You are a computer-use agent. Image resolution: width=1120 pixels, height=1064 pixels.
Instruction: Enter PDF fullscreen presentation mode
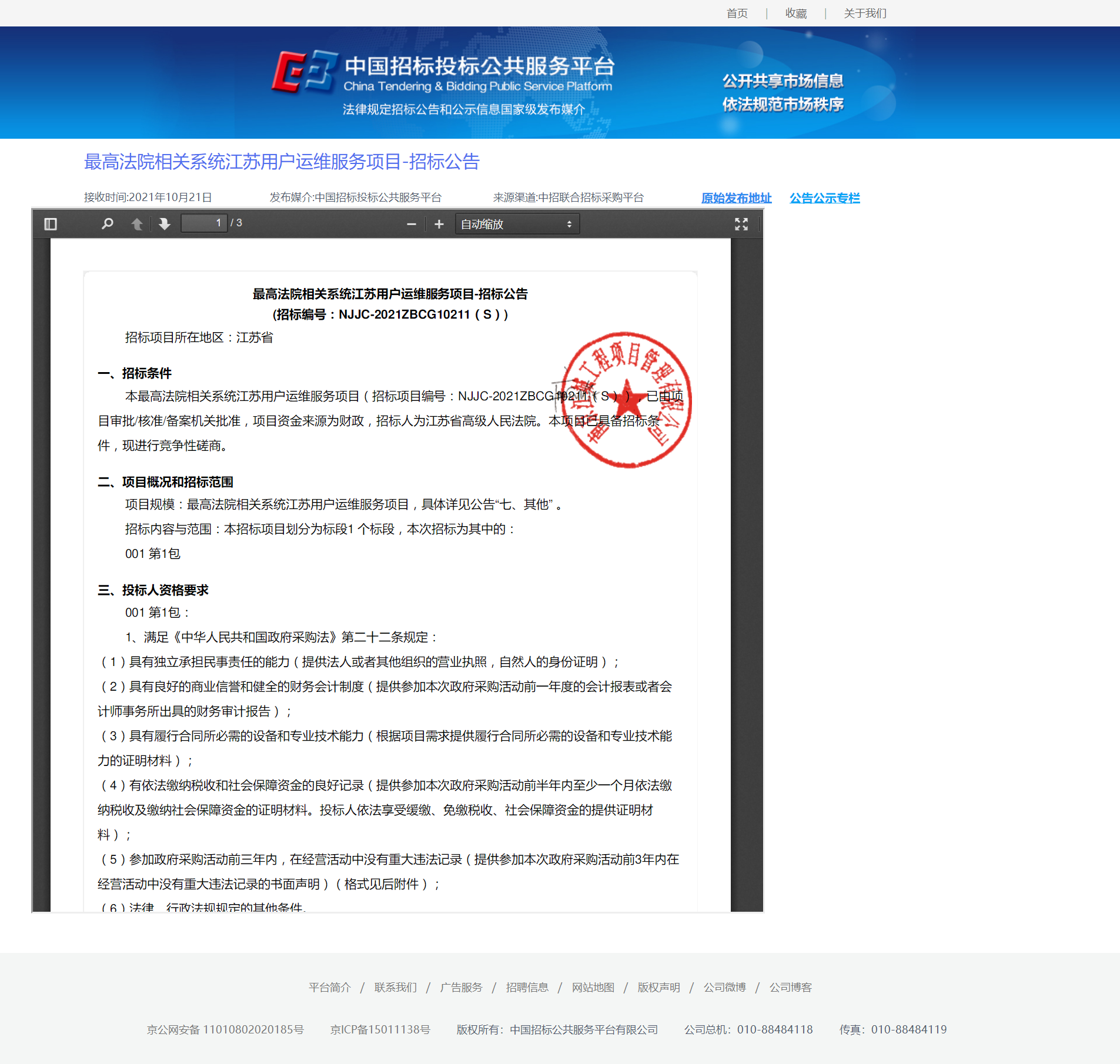tap(741, 224)
